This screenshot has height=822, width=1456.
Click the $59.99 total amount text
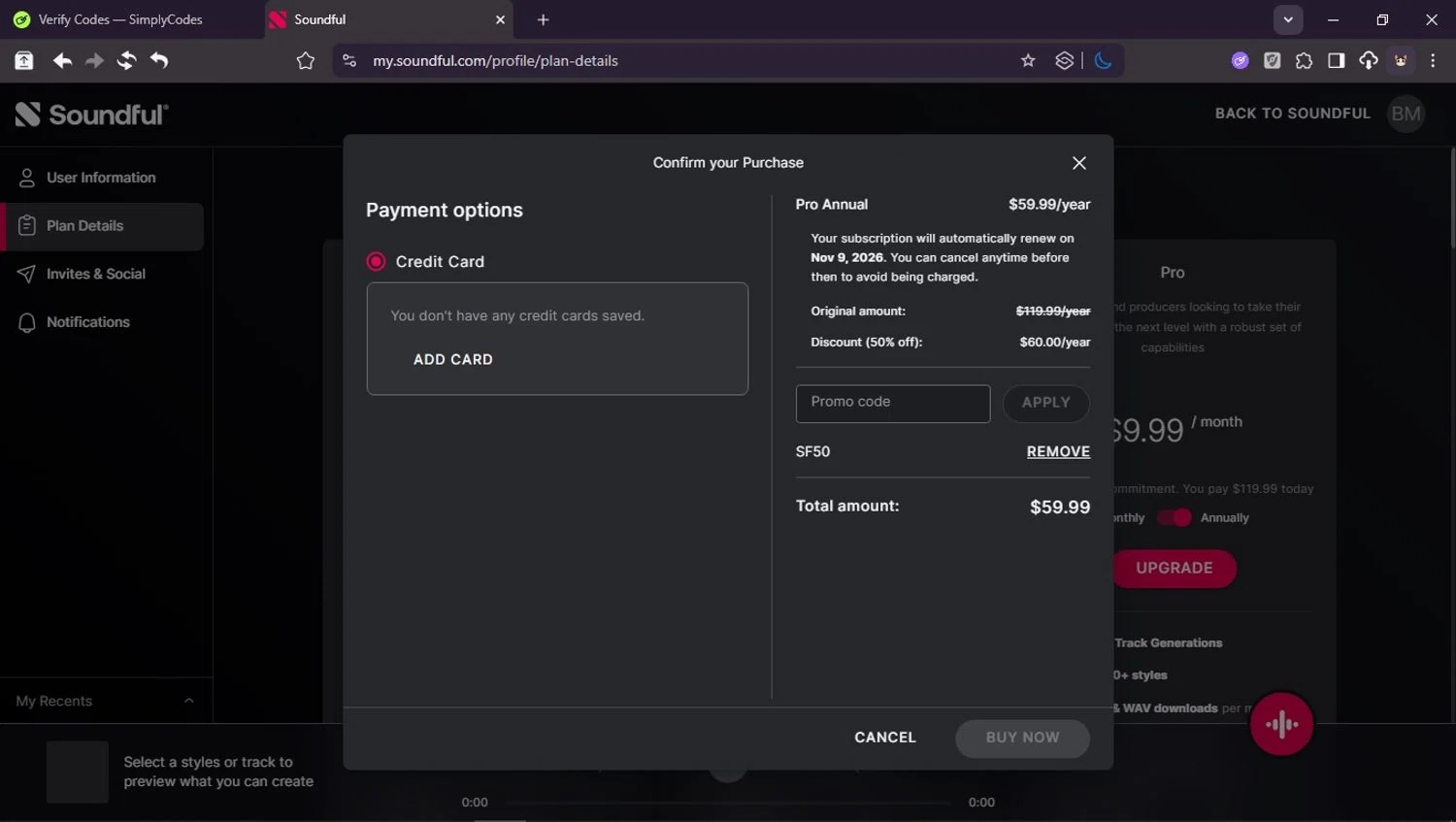click(x=1060, y=507)
